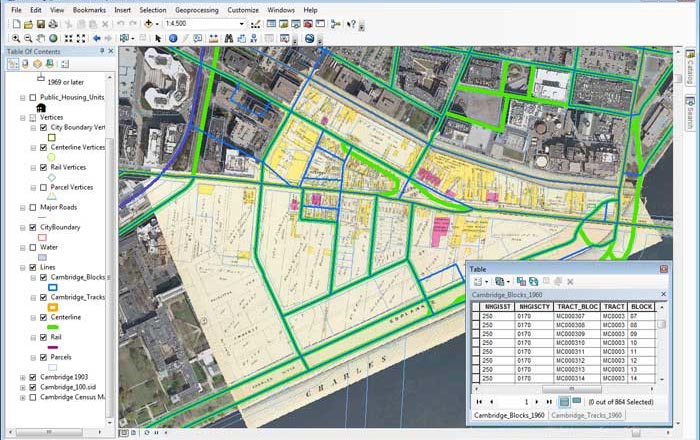Go to next record in Table
Viewport: 700px width, 440px height.
(x=537, y=402)
